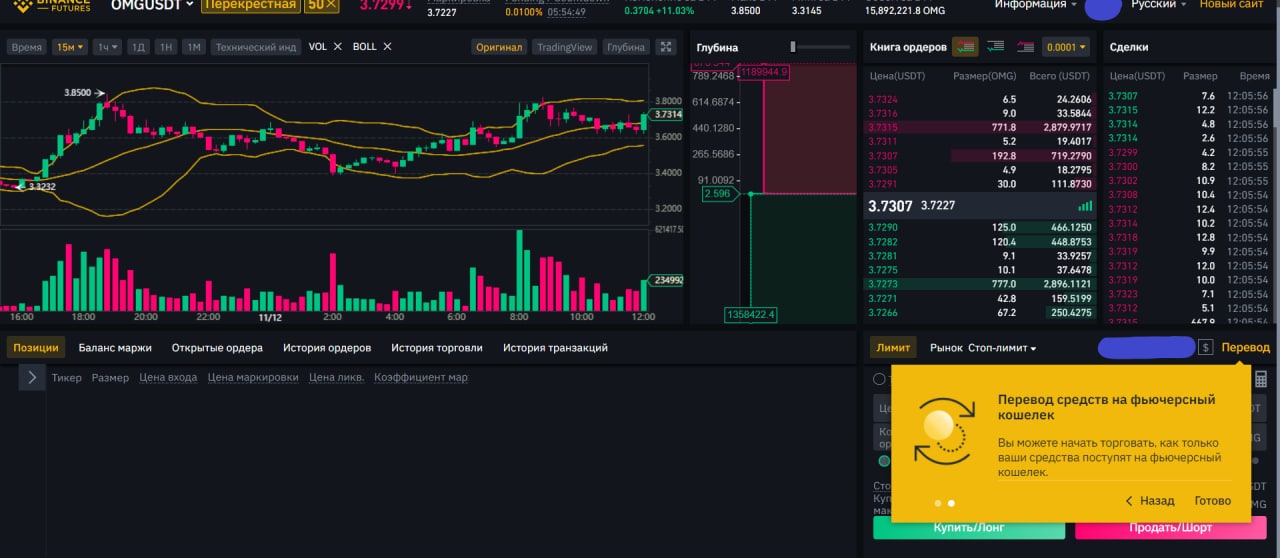The image size is (1280, 558).
Task: Open the Позиции tab
Action: pyautogui.click(x=36, y=348)
